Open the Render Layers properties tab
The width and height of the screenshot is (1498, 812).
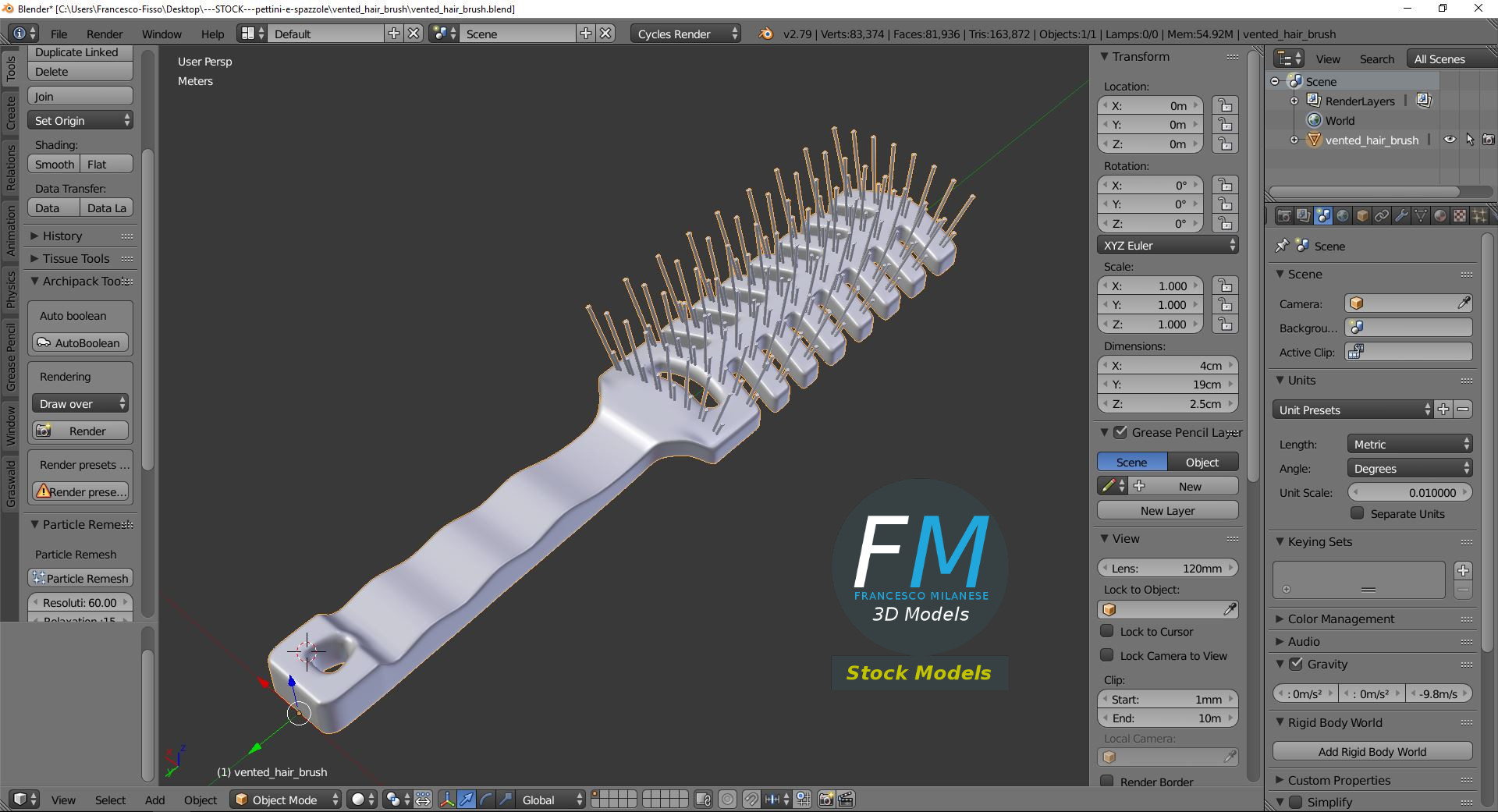[1304, 215]
